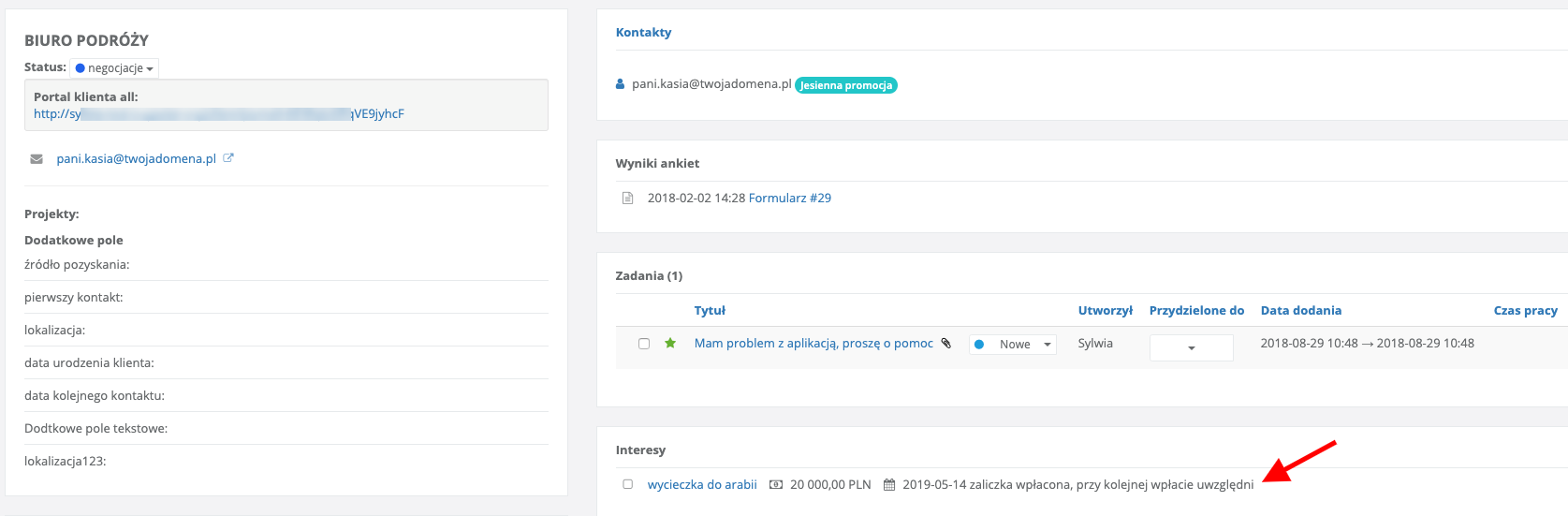Open the Przydzielone do assignment dropdown
The width and height of the screenshot is (1568, 516).
(1191, 347)
